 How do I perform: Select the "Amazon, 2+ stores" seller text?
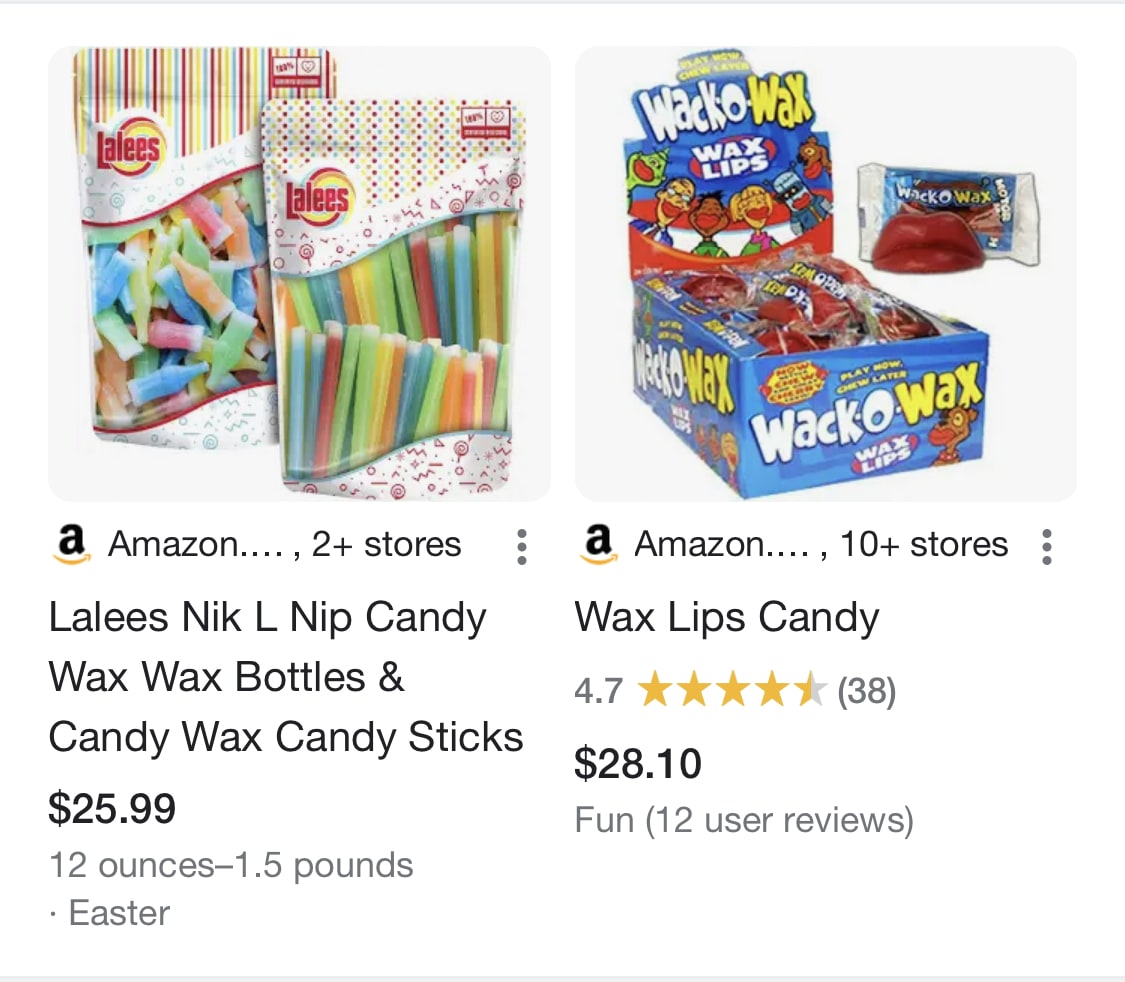(285, 545)
